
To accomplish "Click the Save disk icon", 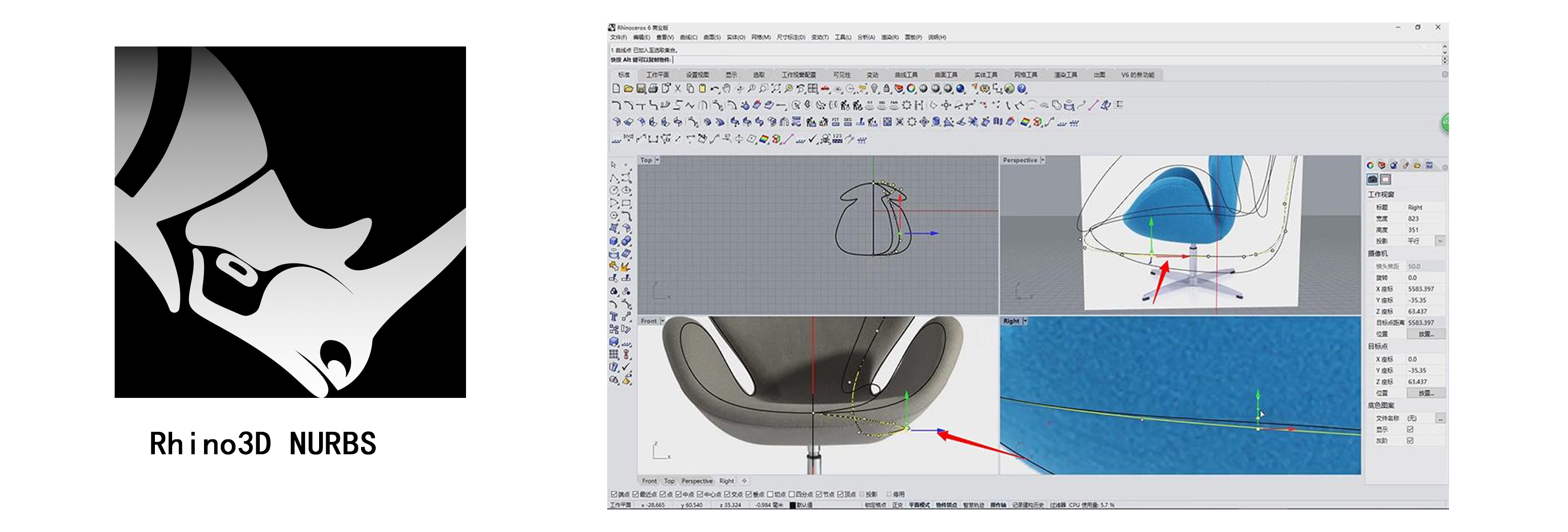I will tap(641, 89).
